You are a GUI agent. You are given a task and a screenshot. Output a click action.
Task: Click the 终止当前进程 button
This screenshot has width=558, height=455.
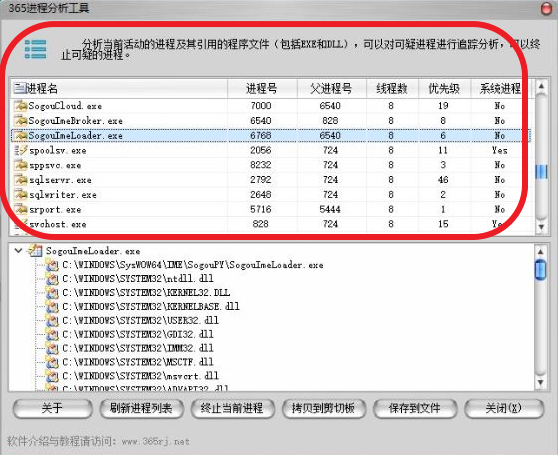(232, 408)
